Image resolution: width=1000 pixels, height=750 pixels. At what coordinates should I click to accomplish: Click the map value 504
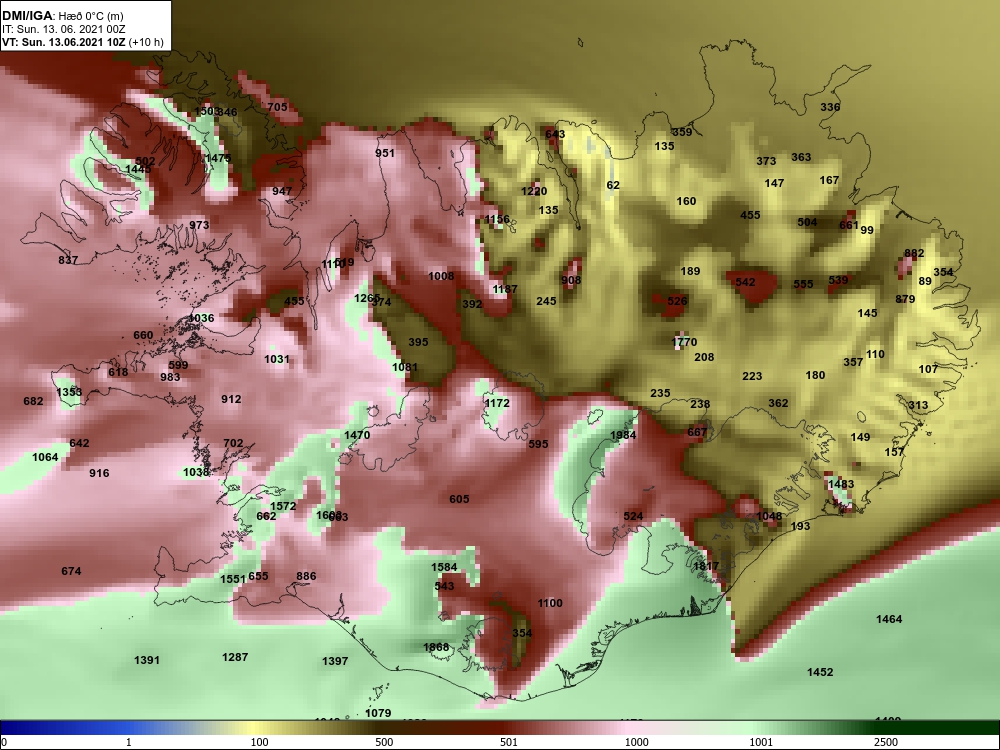[x=807, y=223]
